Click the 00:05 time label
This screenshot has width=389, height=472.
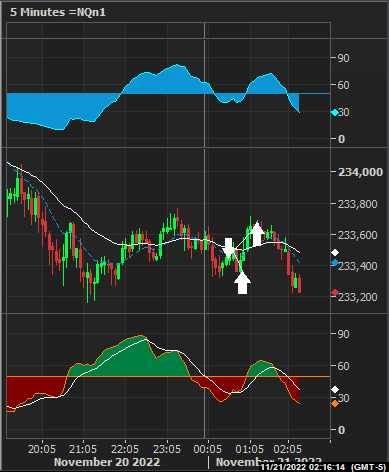[207, 449]
